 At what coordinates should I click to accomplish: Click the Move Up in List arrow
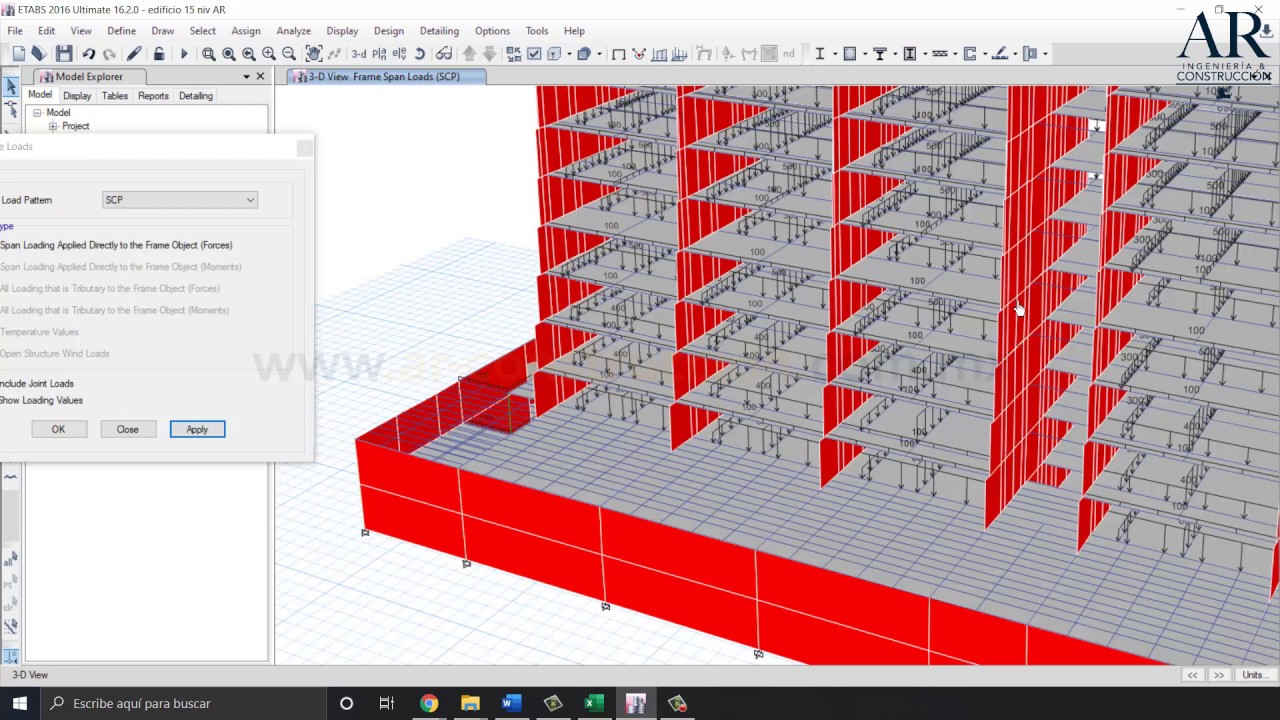[x=469, y=54]
